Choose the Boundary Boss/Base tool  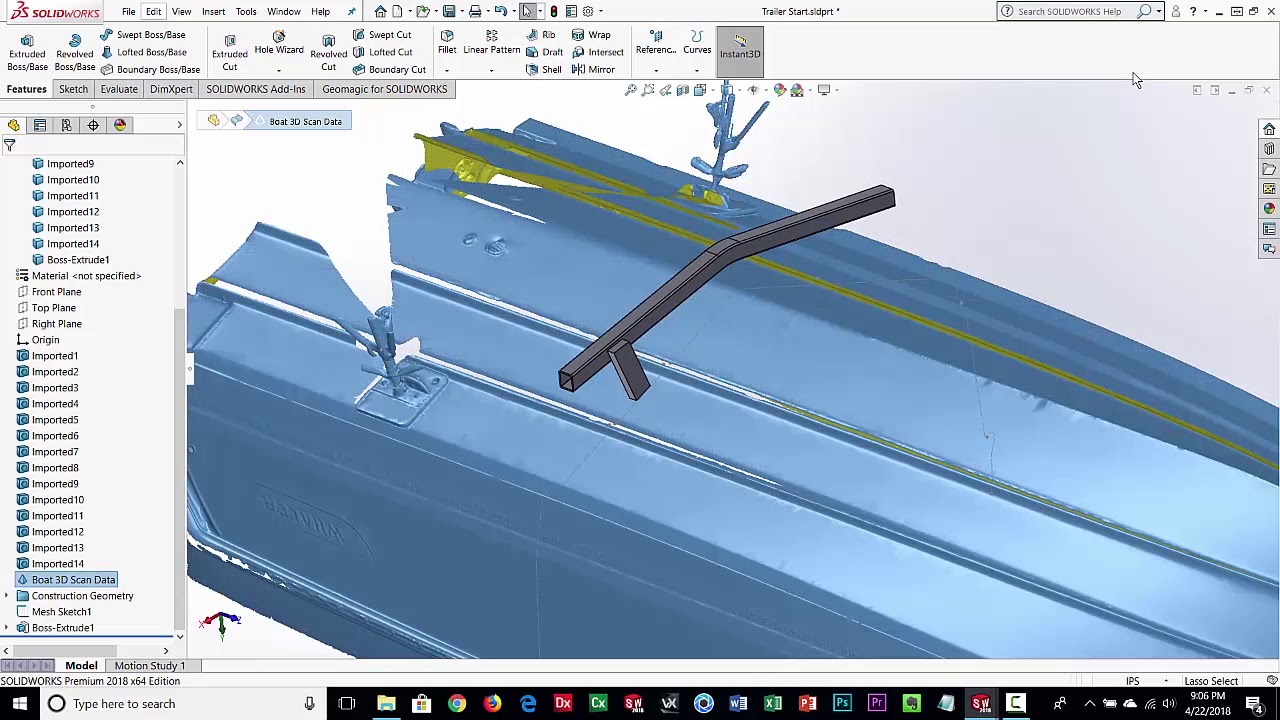pyautogui.click(x=150, y=70)
